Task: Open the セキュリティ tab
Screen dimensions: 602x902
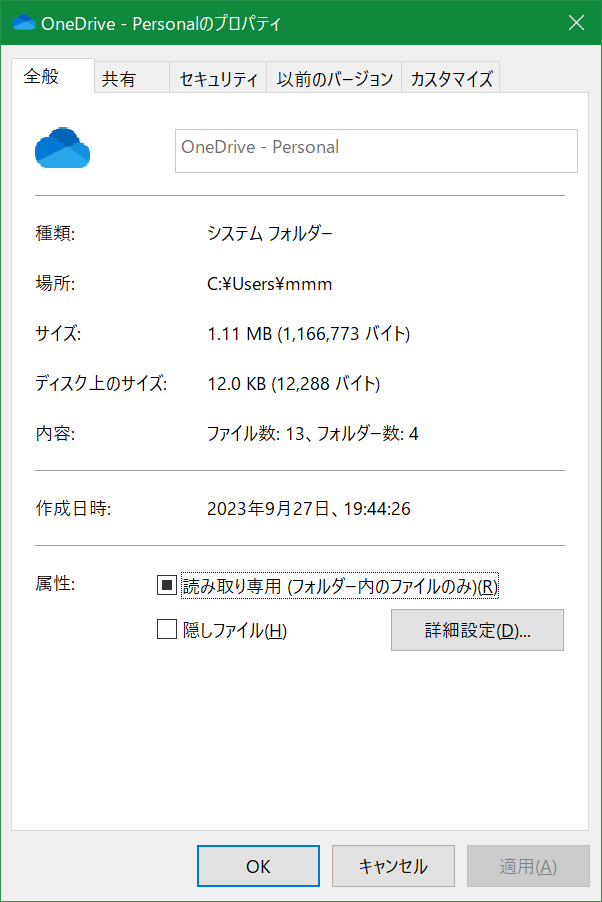Action: coord(218,78)
